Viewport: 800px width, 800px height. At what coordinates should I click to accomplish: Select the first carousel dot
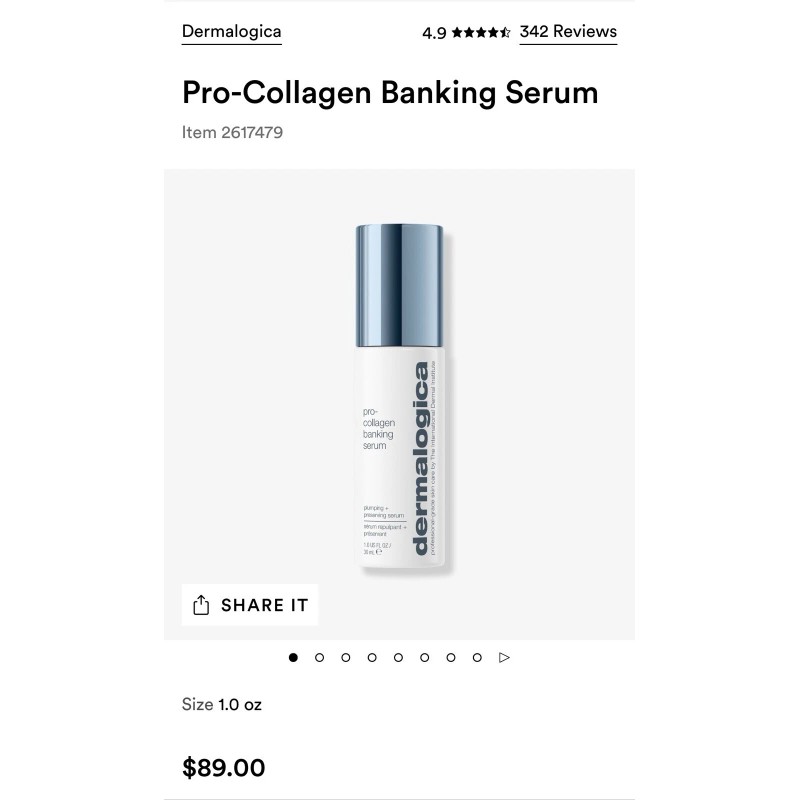click(x=293, y=657)
